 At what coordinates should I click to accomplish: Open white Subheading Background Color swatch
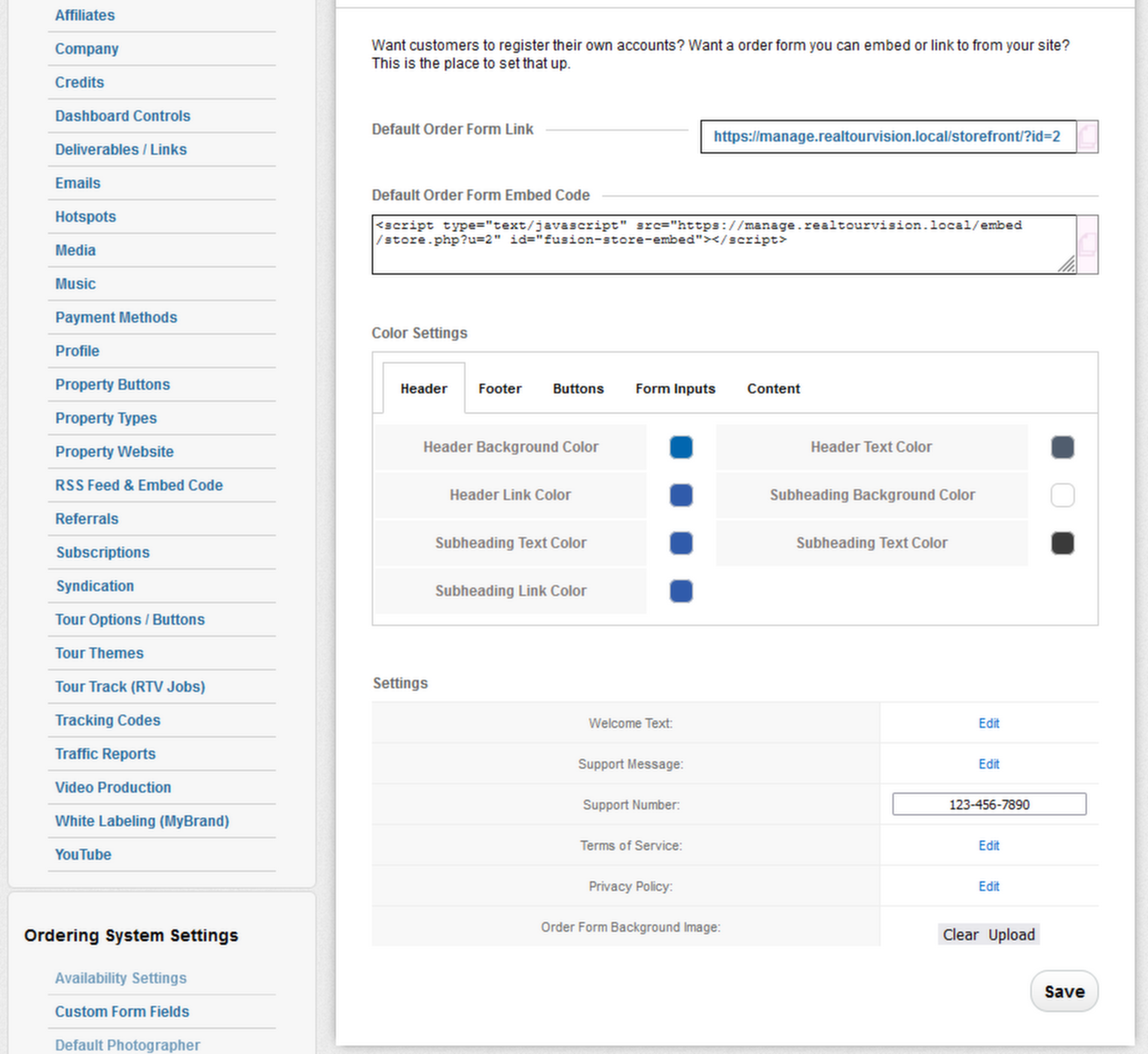(x=1062, y=495)
